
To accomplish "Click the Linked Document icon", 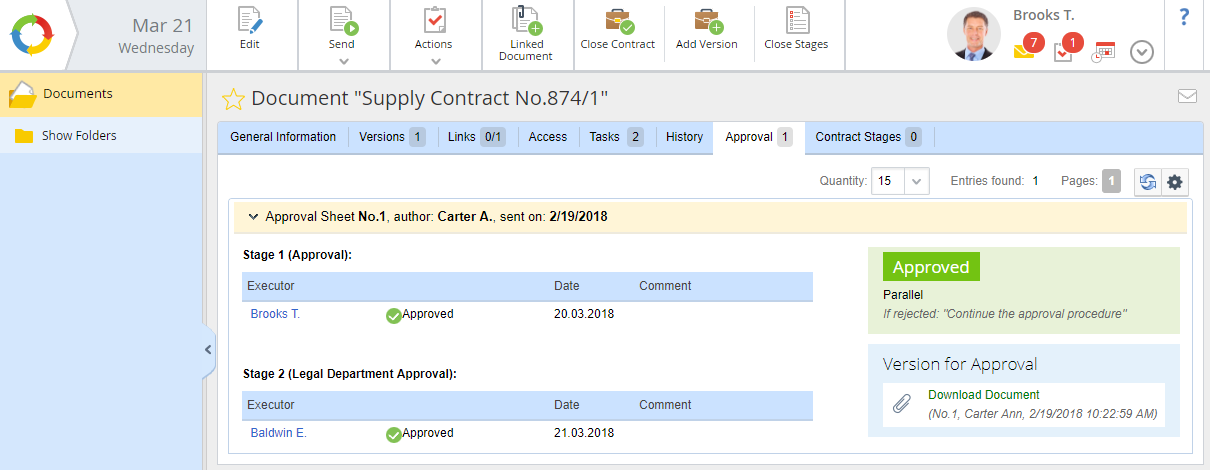I will (x=525, y=21).
